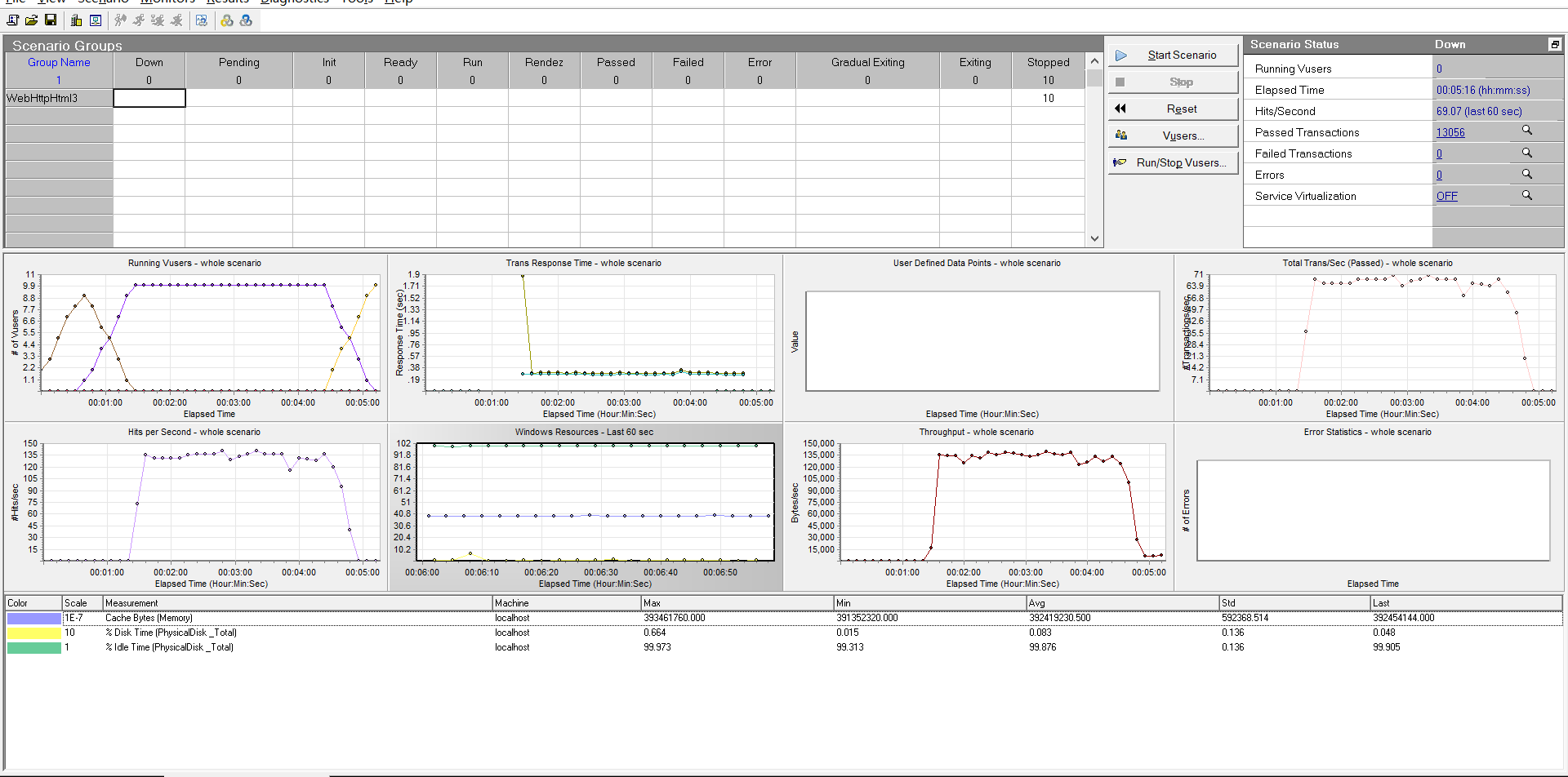Click the Gradual Exiting column header

point(867,62)
